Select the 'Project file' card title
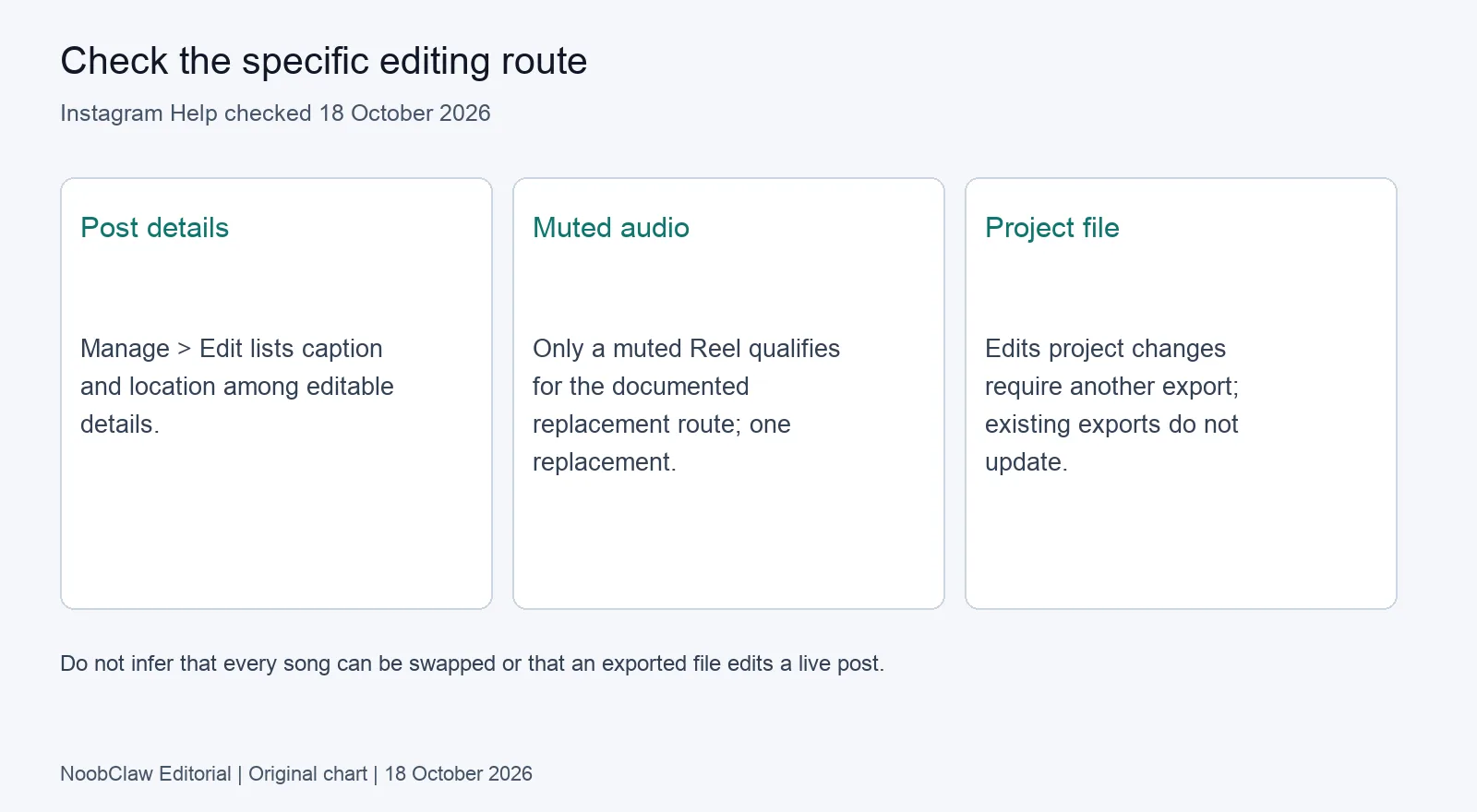 [1051, 228]
